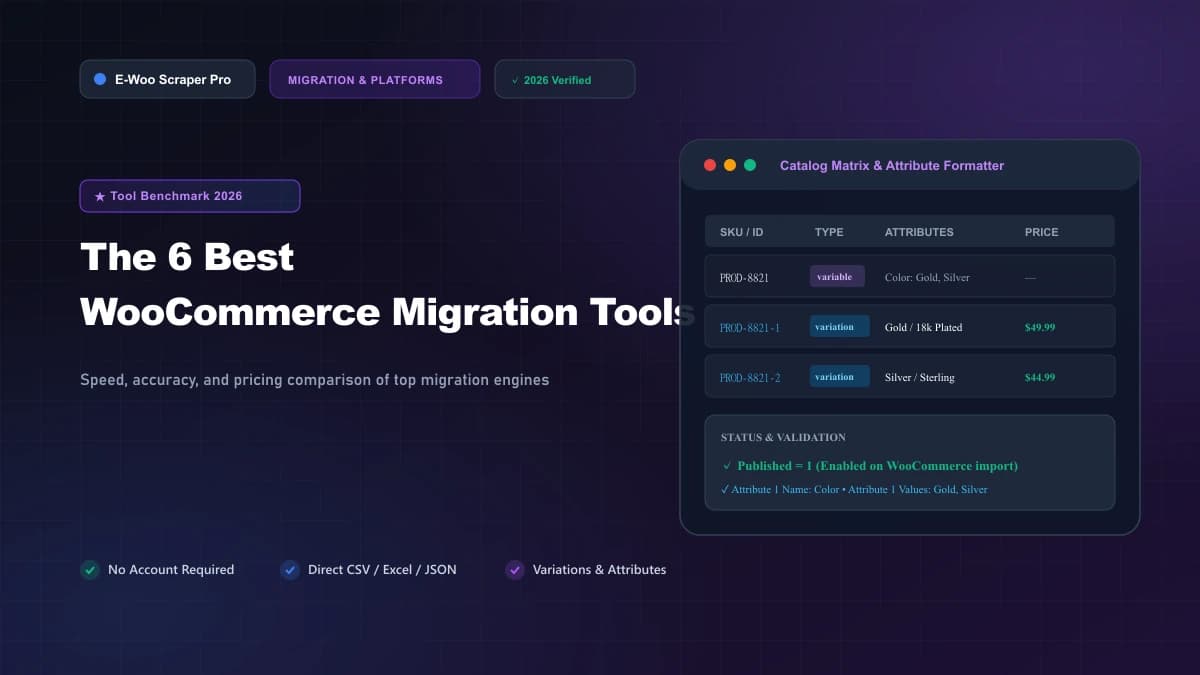Select the Migration & Platforms badge
Image resolution: width=1200 pixels, height=675 pixels.
point(374,79)
